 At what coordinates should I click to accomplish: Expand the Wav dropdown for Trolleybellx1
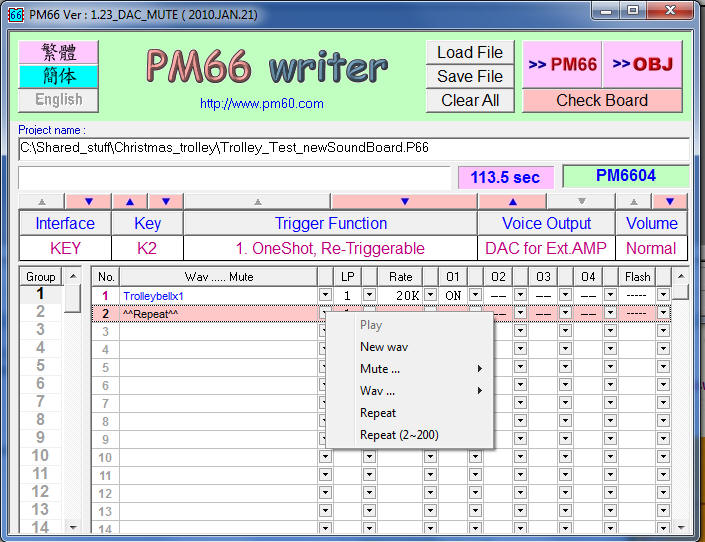tap(324, 295)
